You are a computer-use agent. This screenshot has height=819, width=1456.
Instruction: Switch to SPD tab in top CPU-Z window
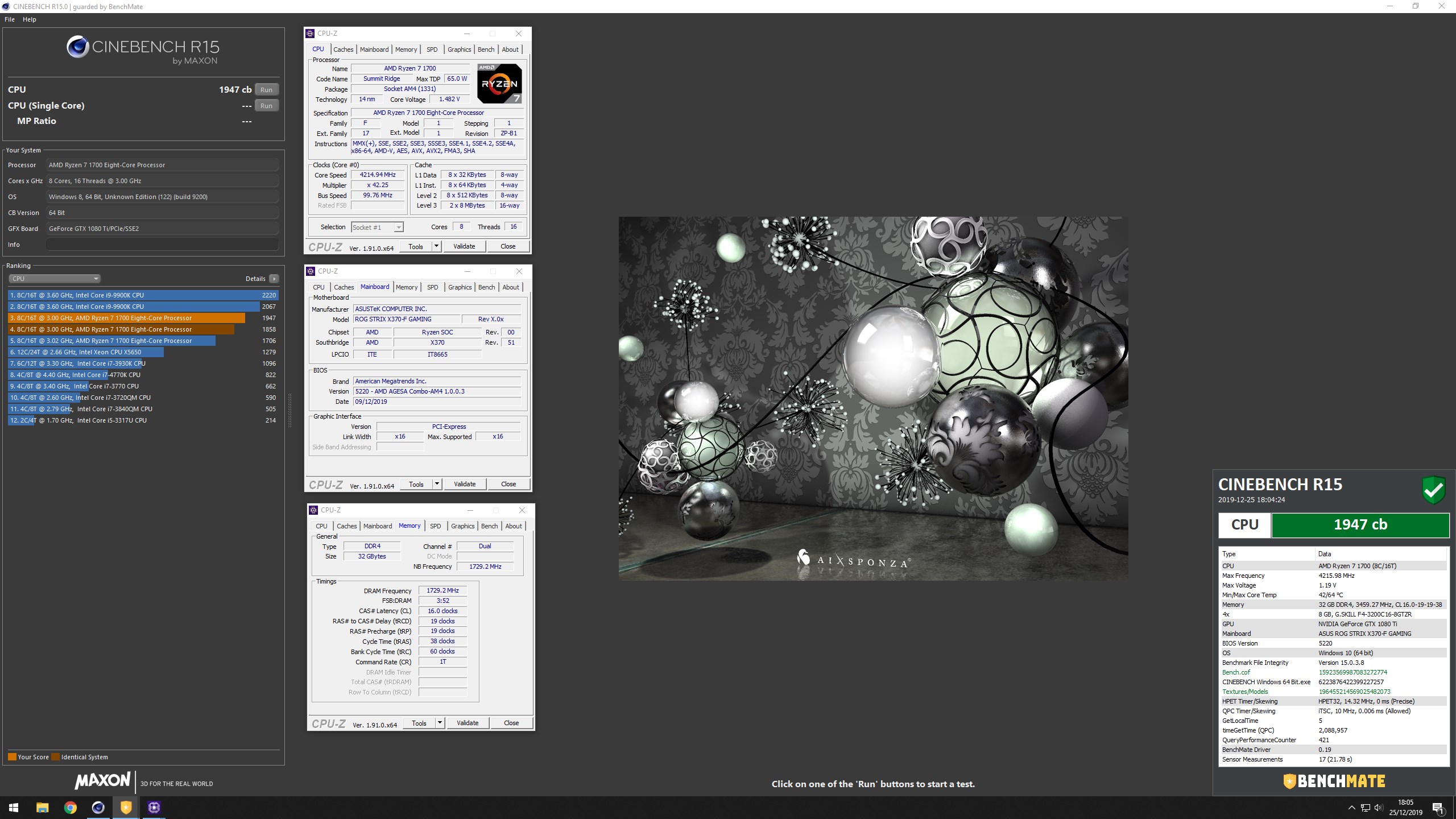click(432, 49)
